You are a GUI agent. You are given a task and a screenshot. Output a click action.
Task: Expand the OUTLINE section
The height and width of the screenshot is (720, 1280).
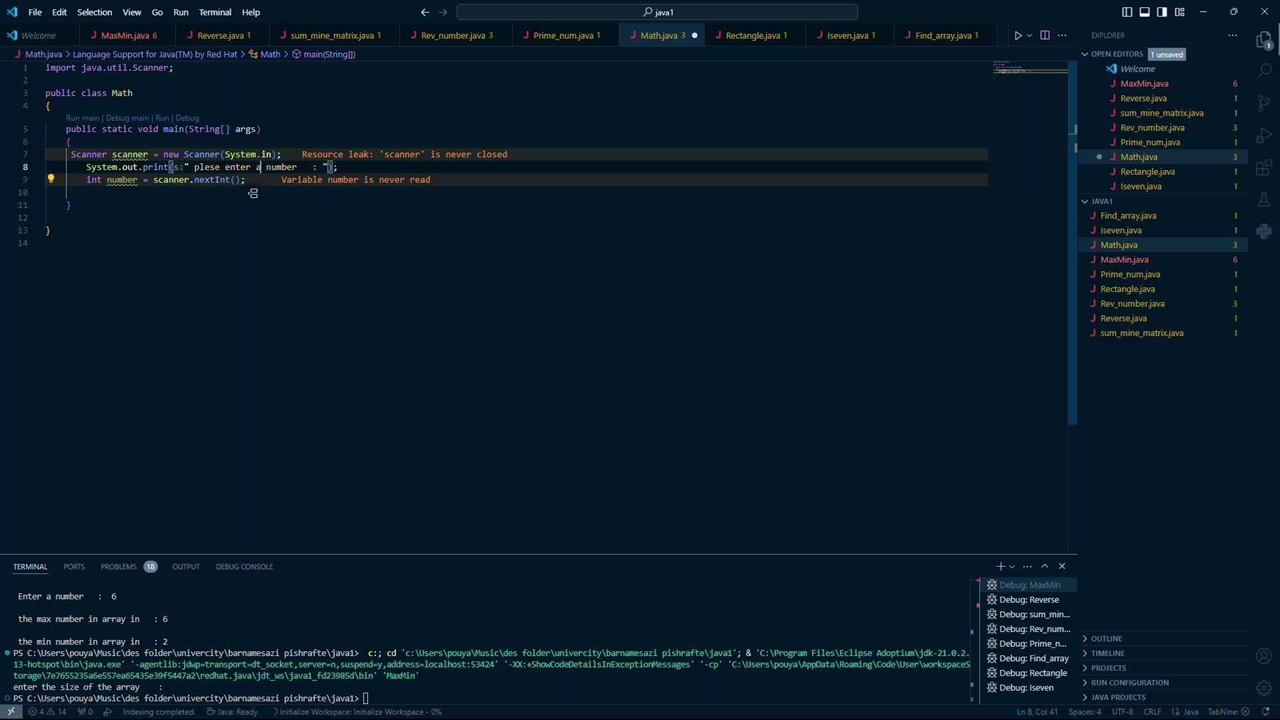point(1106,638)
